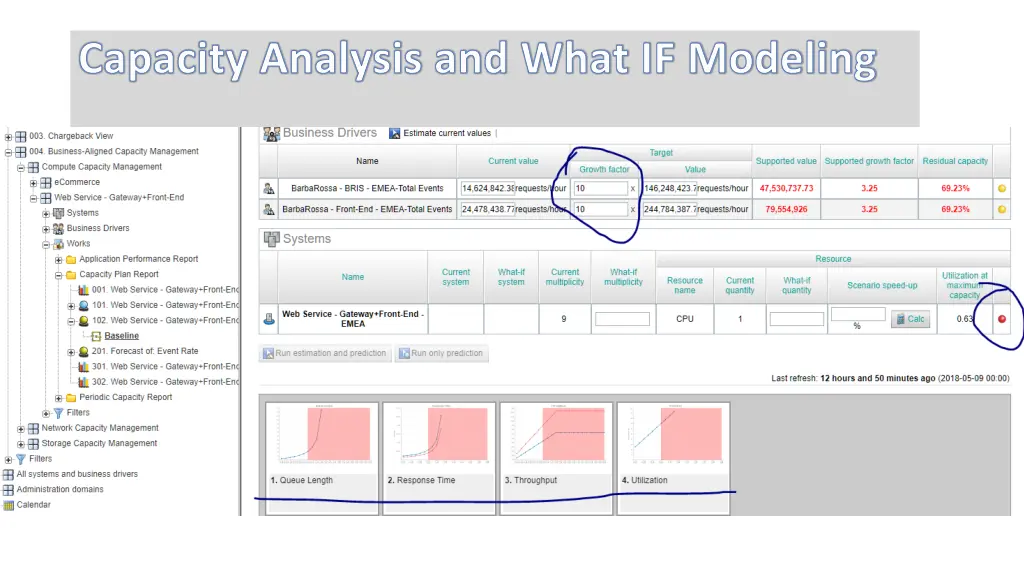Click Run only prediction button
The width and height of the screenshot is (1024, 576).
[441, 353]
